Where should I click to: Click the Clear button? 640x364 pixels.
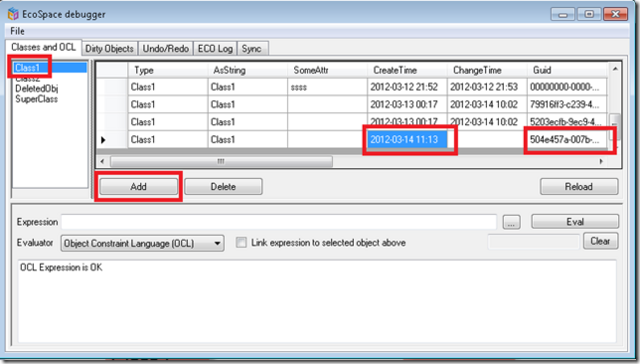click(600, 241)
